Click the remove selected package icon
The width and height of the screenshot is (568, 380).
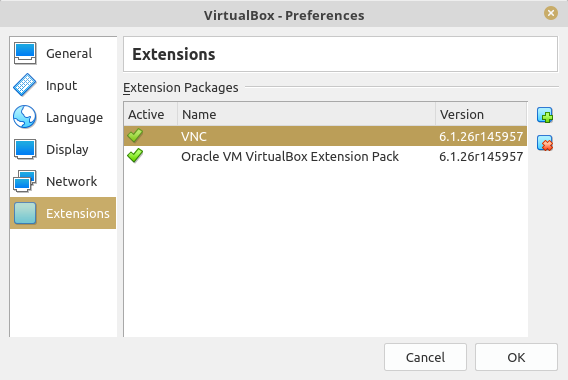click(x=545, y=143)
